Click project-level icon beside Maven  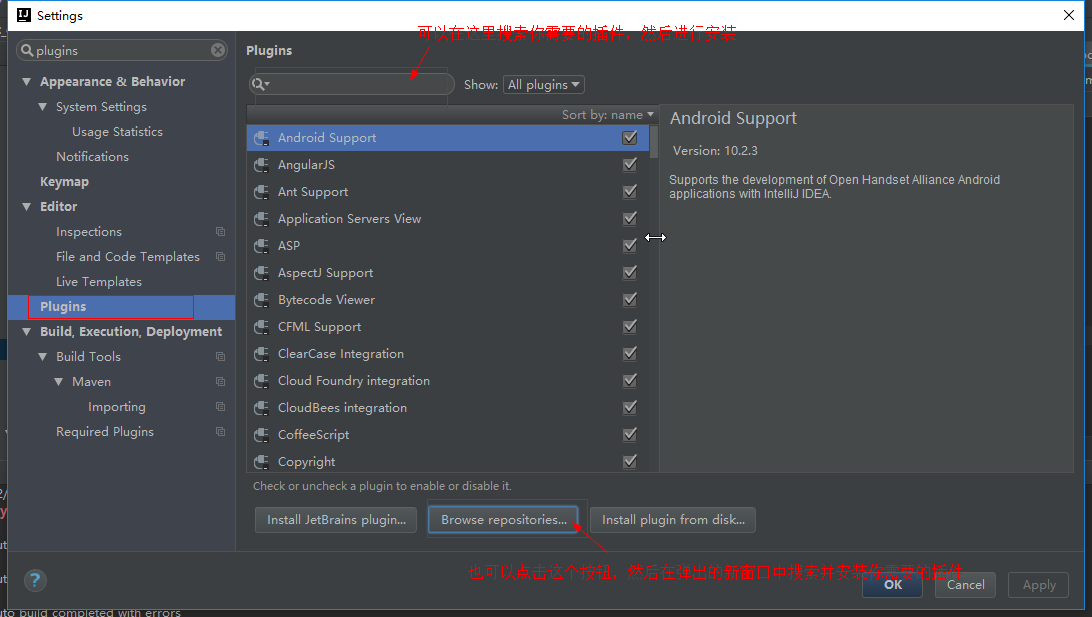(x=220, y=382)
